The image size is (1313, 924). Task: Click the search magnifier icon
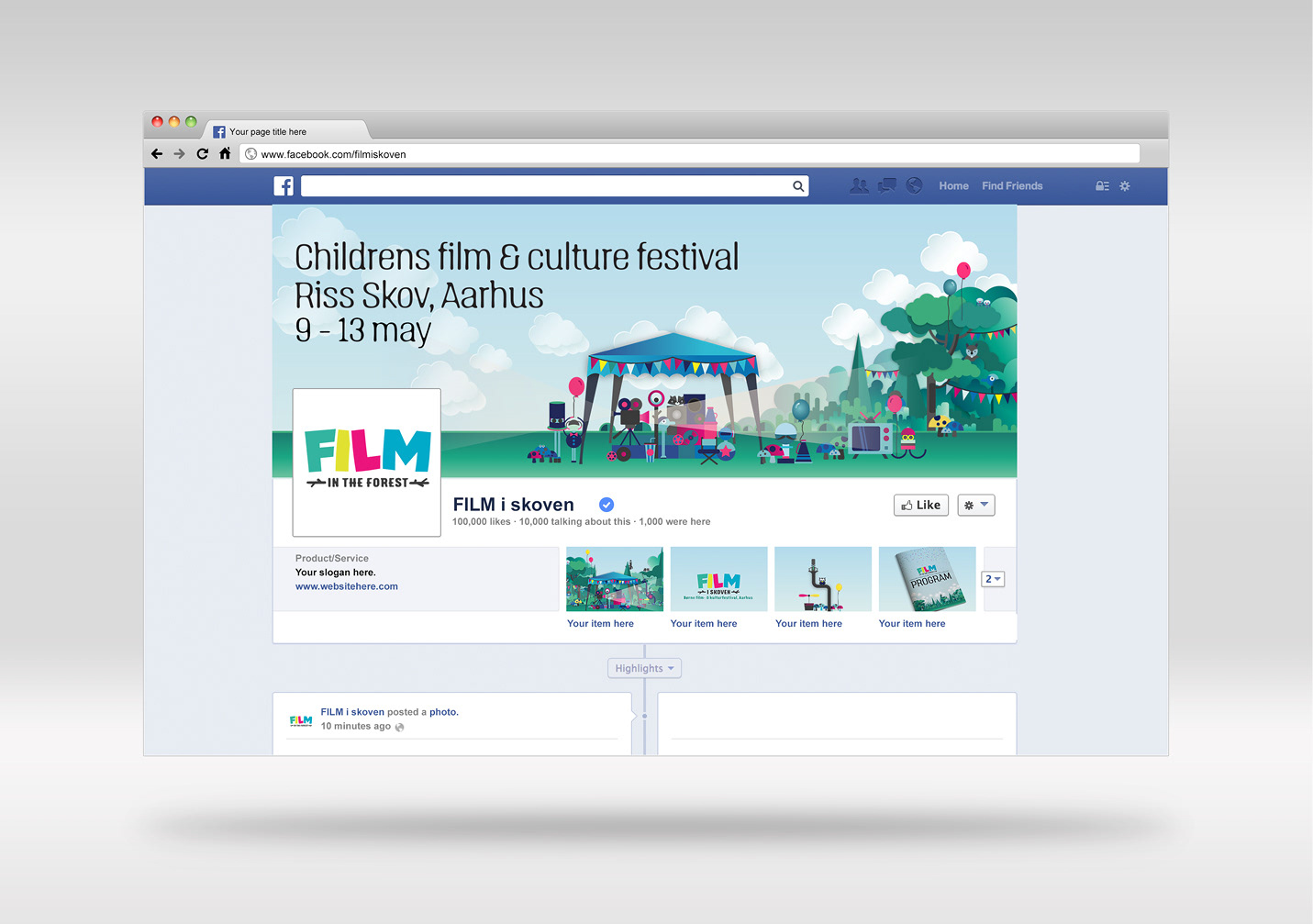(798, 186)
